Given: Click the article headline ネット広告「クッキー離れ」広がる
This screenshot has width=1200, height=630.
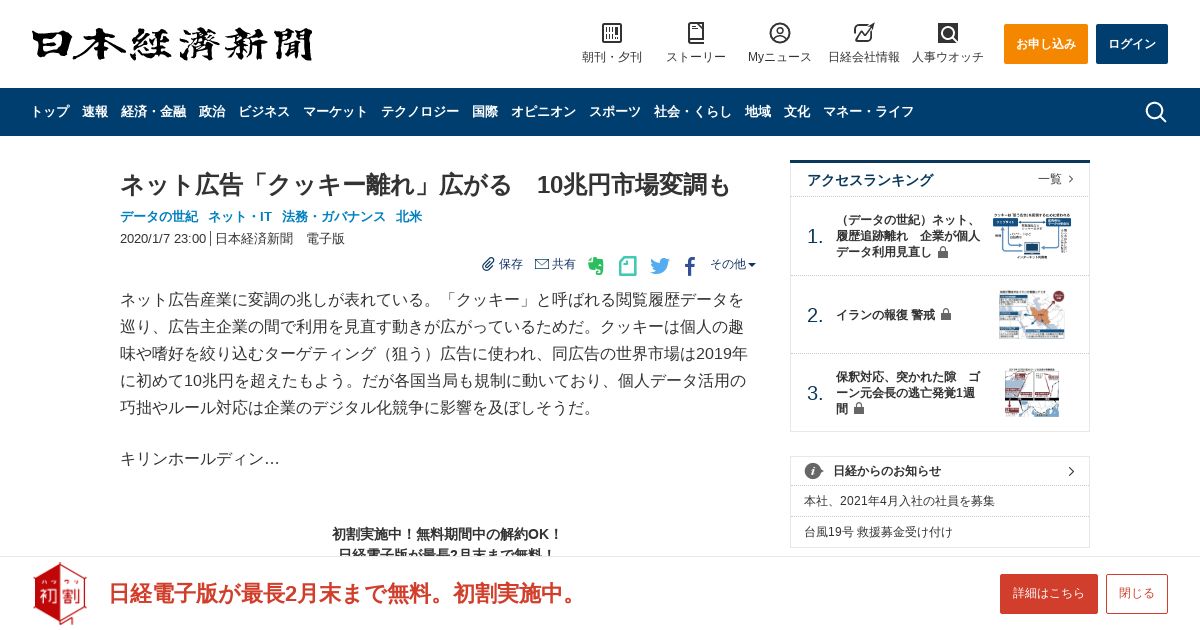Looking at the screenshot, I should click(x=426, y=185).
